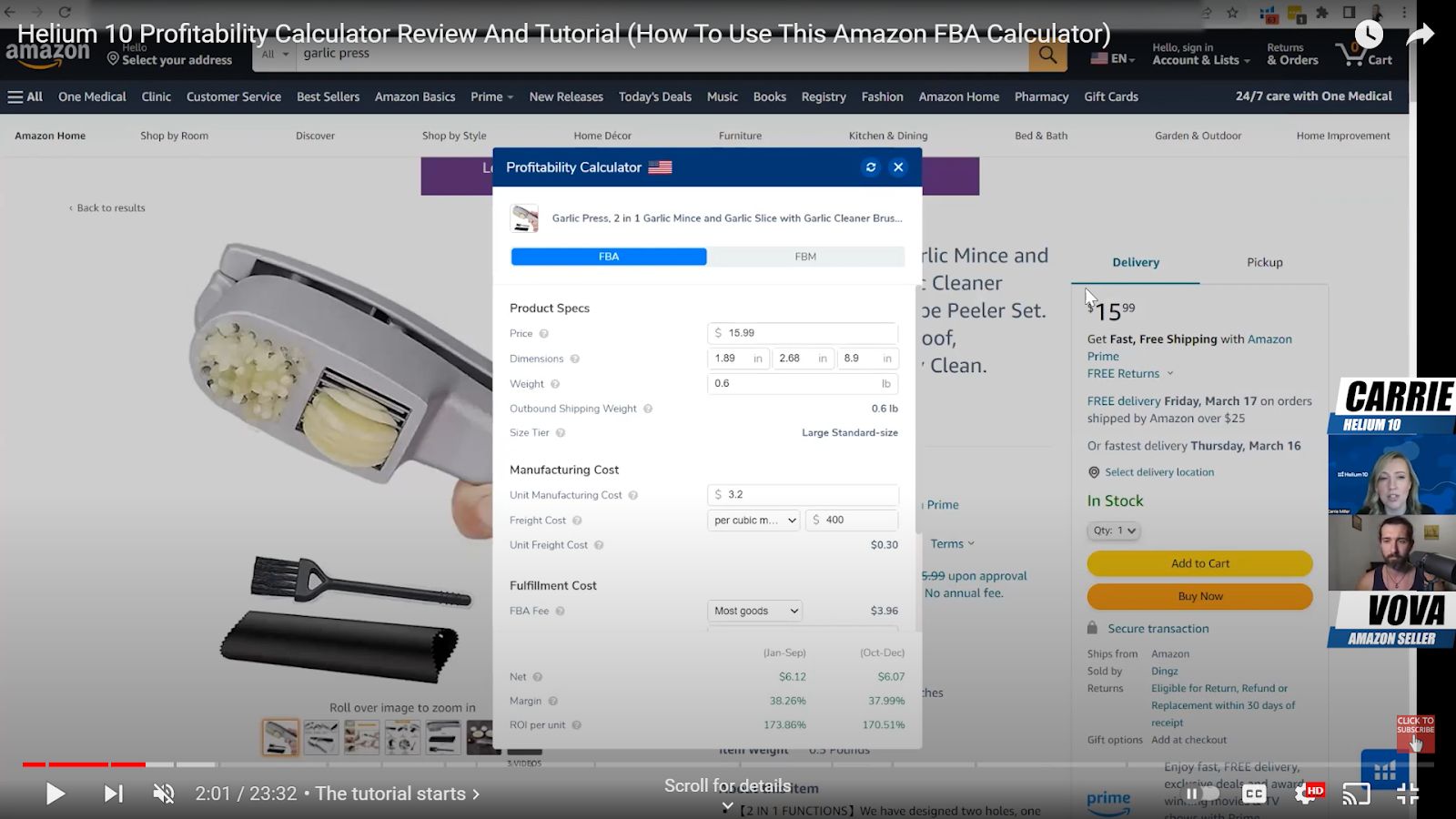Screen dimensions: 1456x819
Task: Cast the video to a TV
Action: (1356, 794)
